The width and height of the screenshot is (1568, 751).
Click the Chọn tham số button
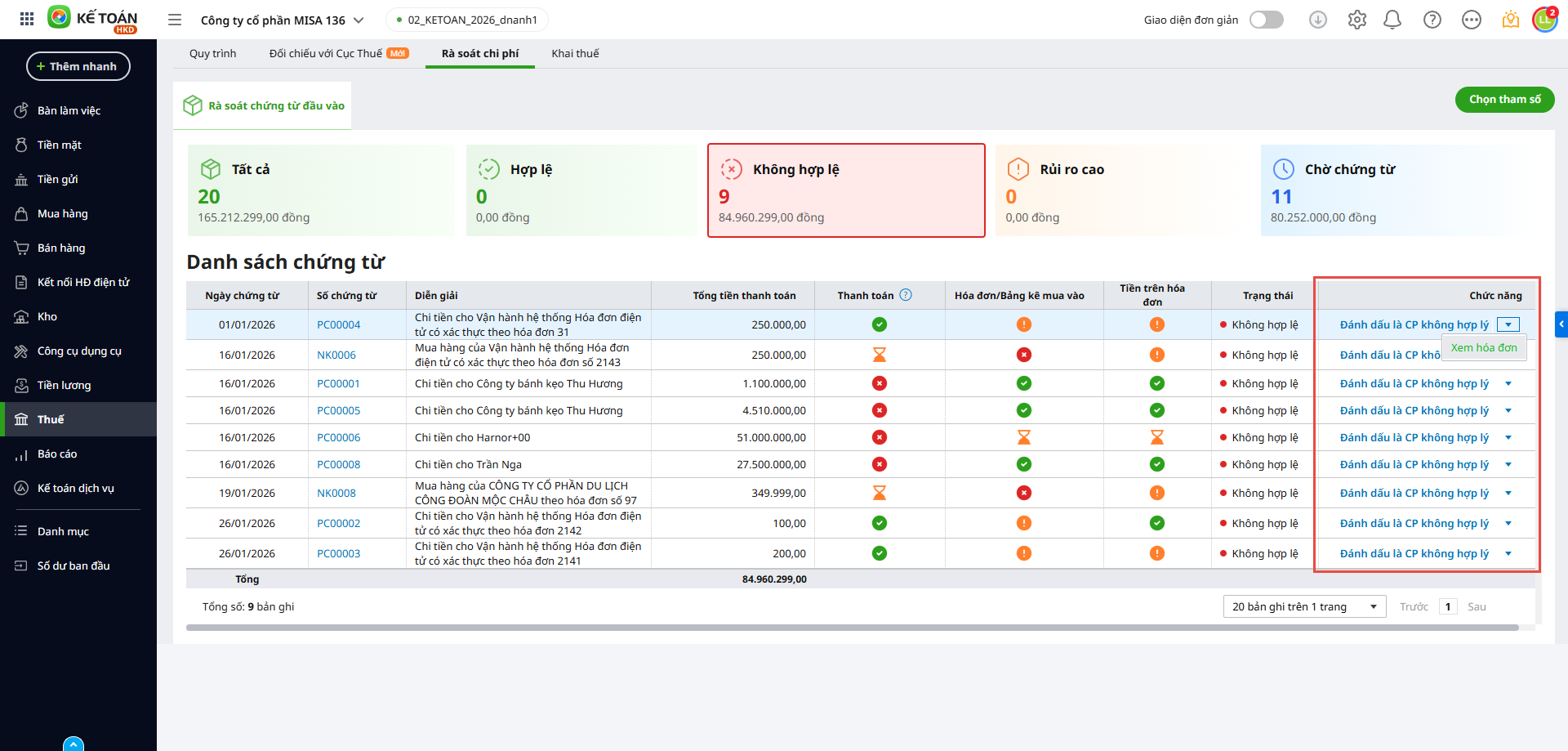pos(1504,99)
